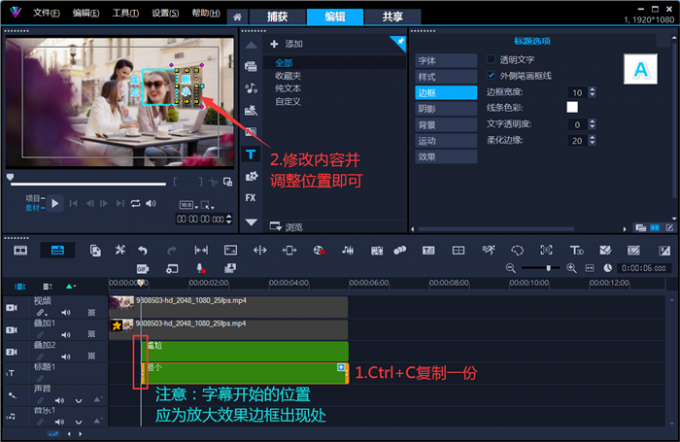Image resolution: width=680 pixels, height=442 pixels.
Task: Open green chapter/cue point menu arrow
Action: pyautogui.click(x=70, y=286)
